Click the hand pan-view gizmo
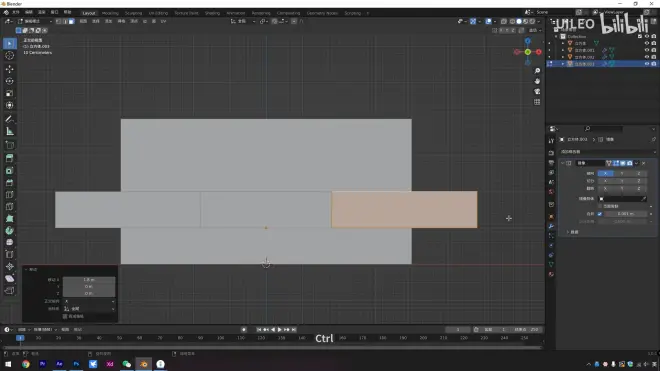 point(537,81)
